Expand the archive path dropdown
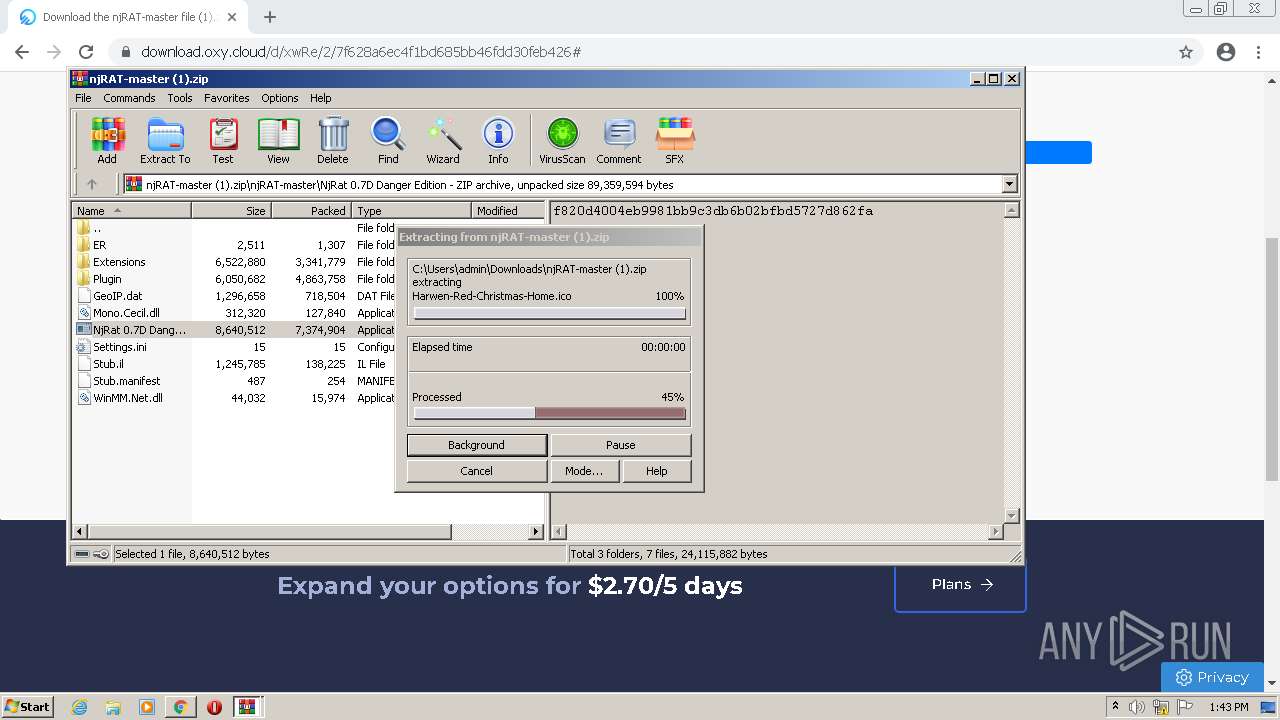Image resolution: width=1280 pixels, height=720 pixels. click(1009, 184)
